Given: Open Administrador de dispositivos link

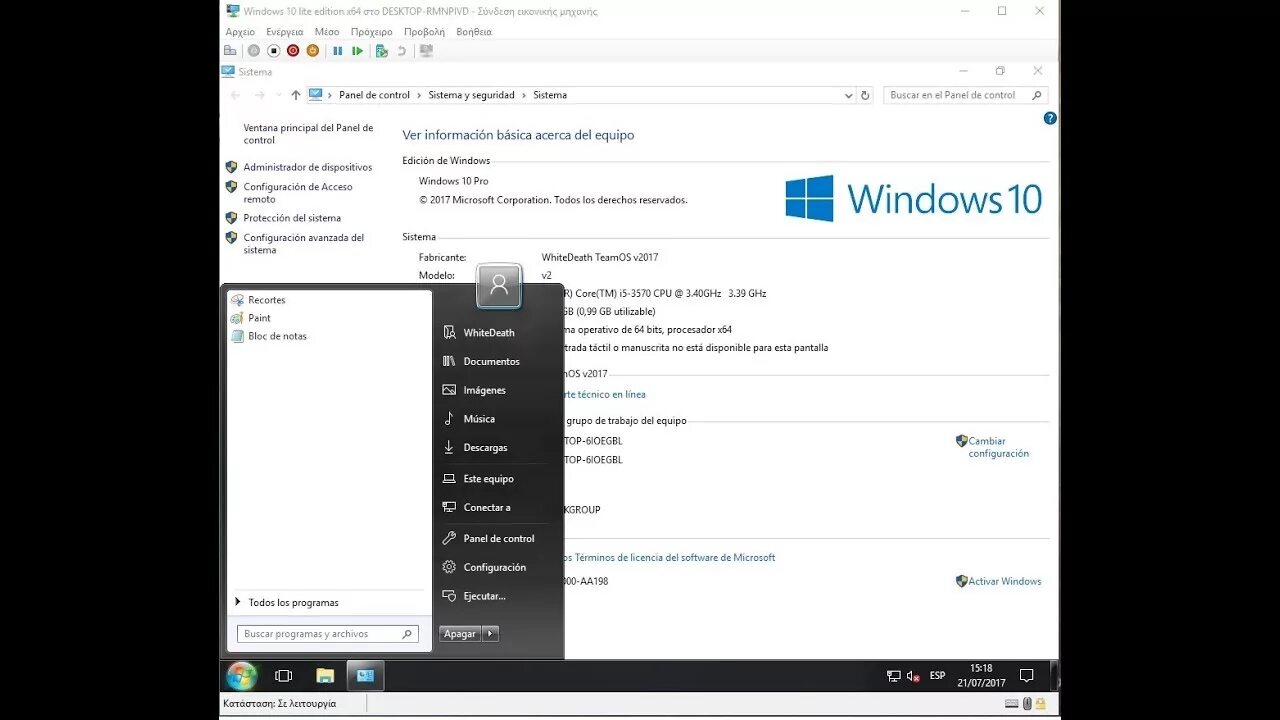Looking at the screenshot, I should click(x=307, y=167).
